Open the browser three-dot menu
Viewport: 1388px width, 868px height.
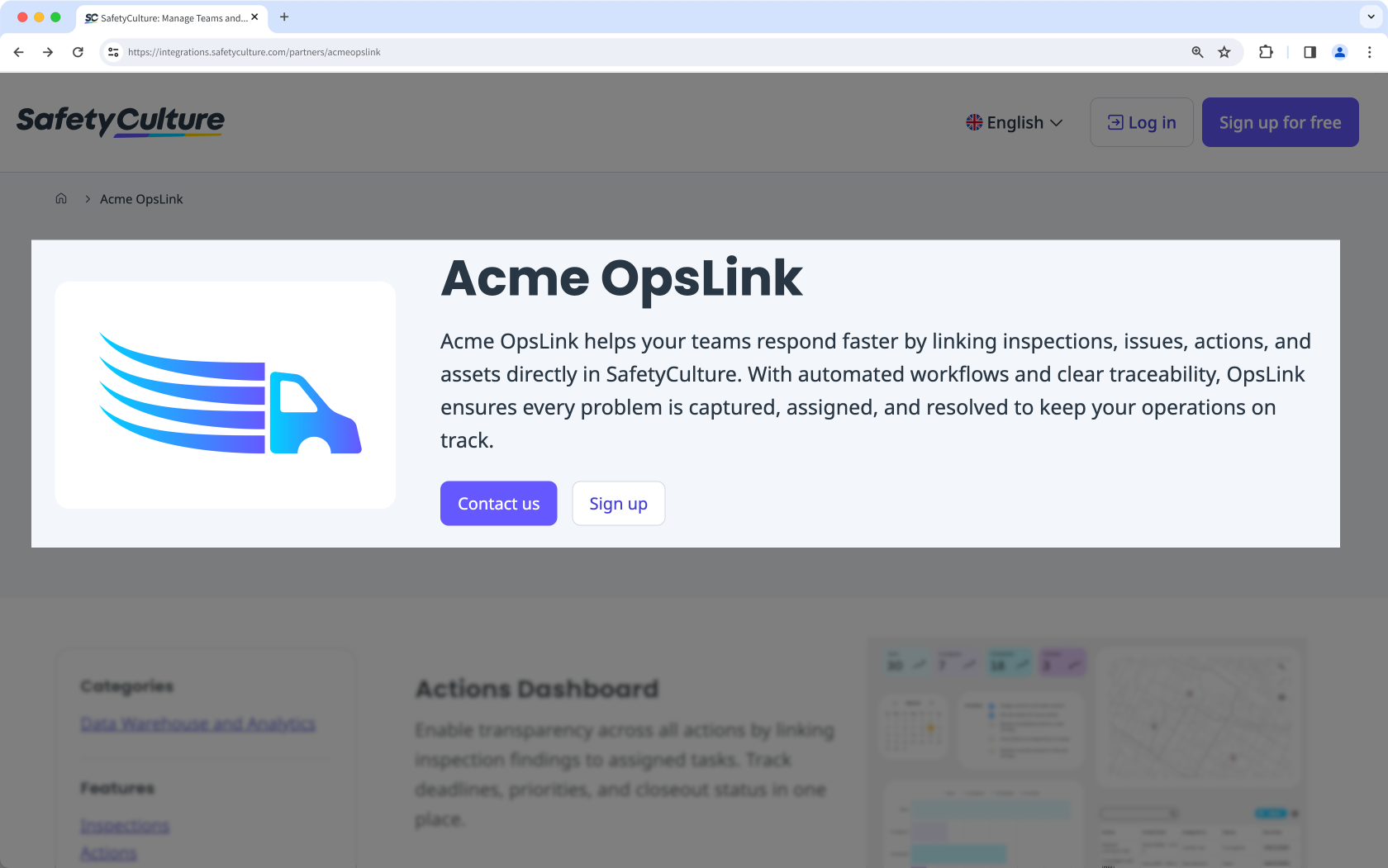[1369, 52]
